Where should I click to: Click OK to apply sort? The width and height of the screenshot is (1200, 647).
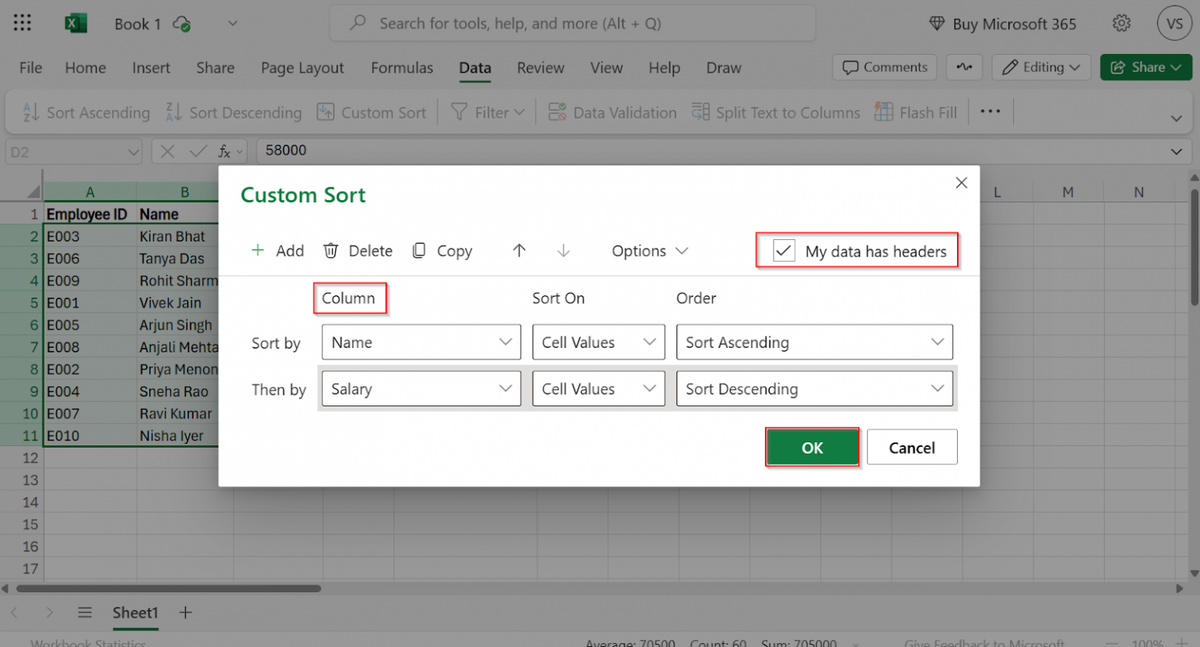click(x=812, y=447)
